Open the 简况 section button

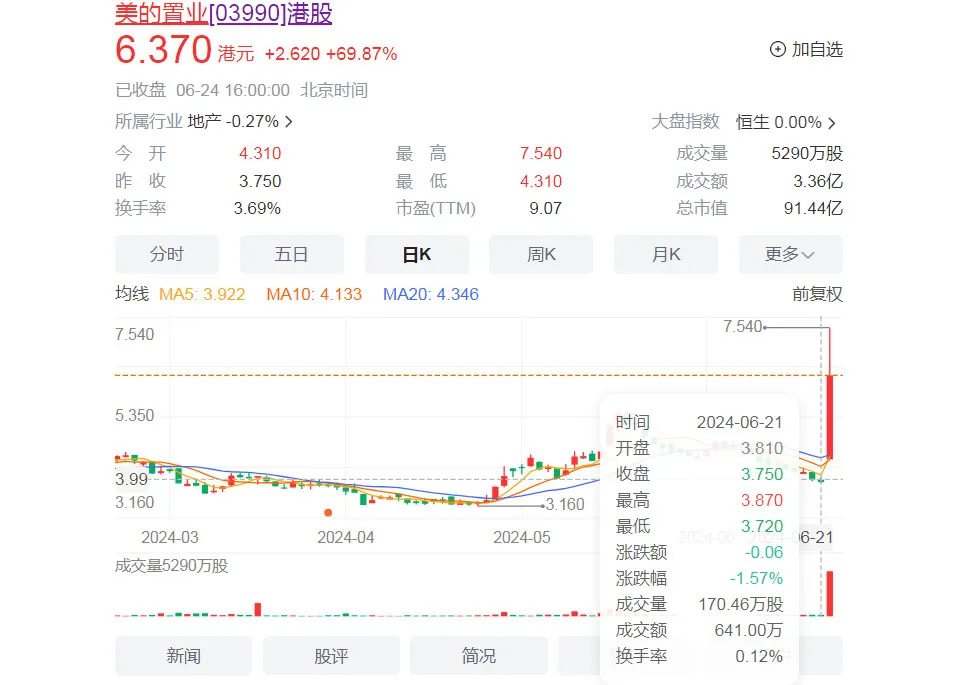479,656
